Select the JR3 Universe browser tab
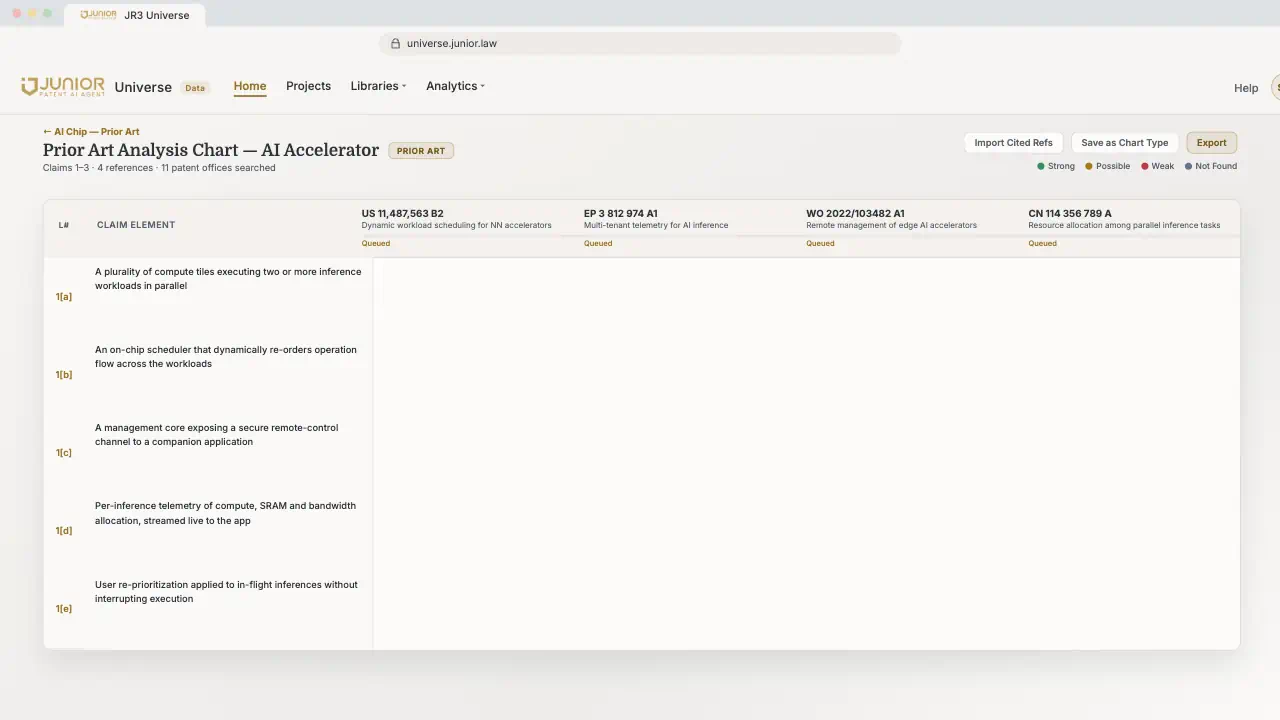 coord(135,15)
